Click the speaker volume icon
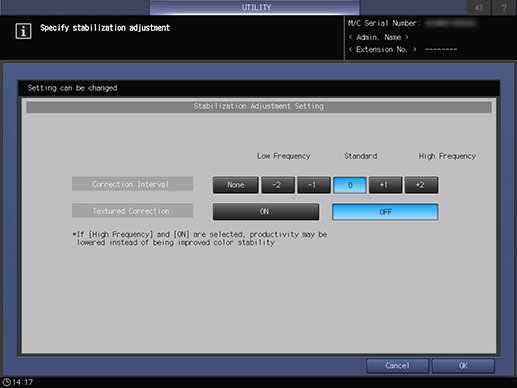The image size is (517, 388). (x=479, y=7)
